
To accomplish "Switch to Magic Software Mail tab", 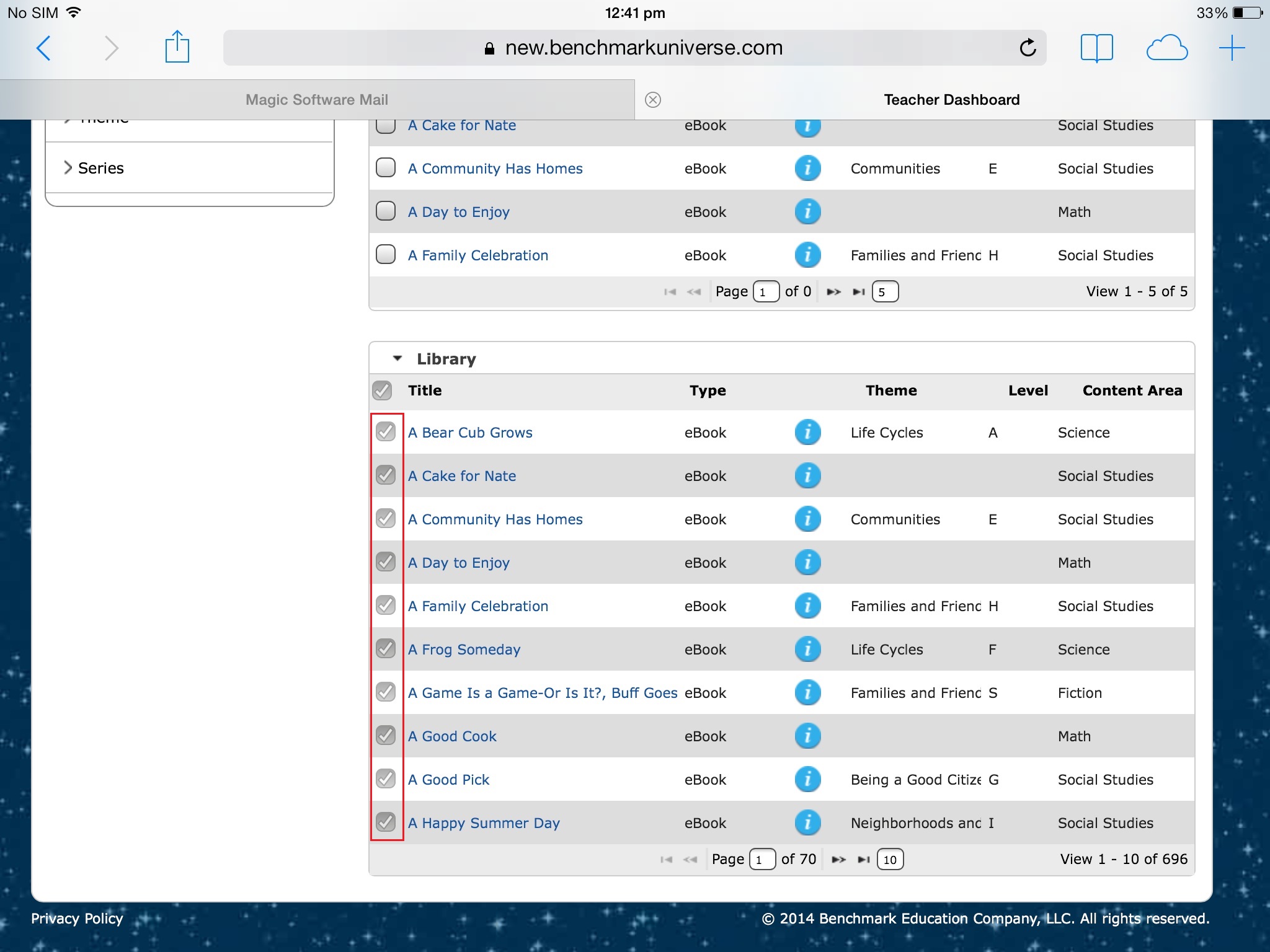I will pos(317,100).
